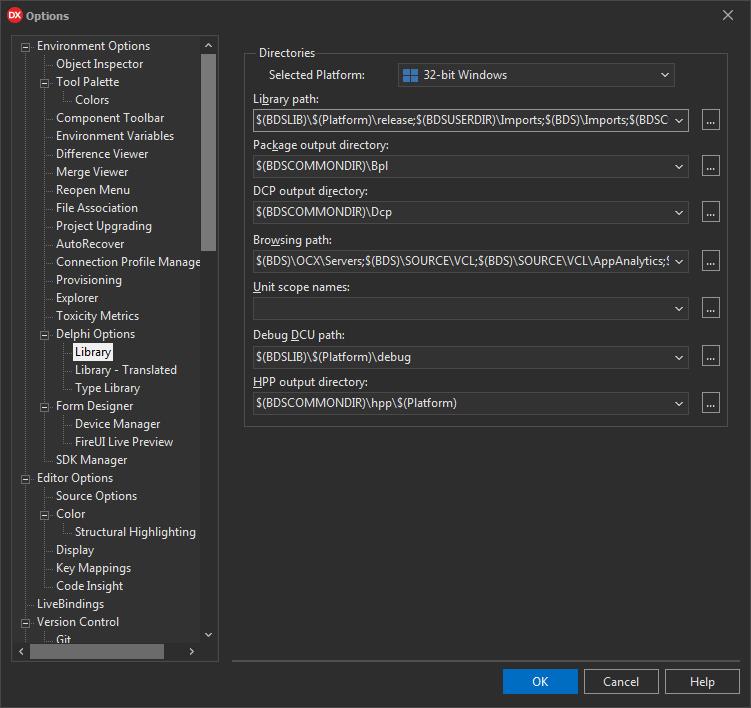Image resolution: width=751 pixels, height=708 pixels.
Task: Open Toxicity Metrics options page
Action: [97, 316]
